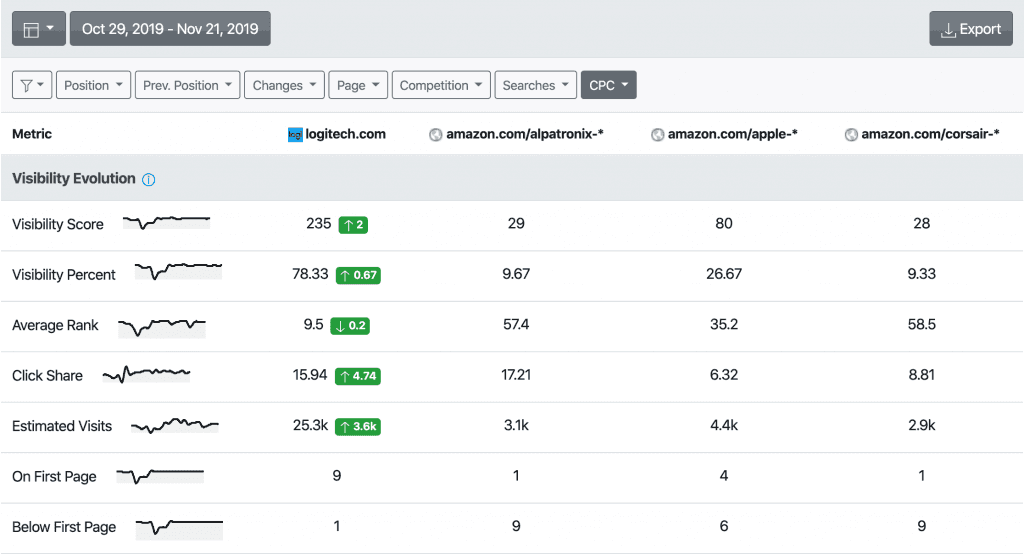
Task: Click the Below First Page row label
Action: (64, 527)
